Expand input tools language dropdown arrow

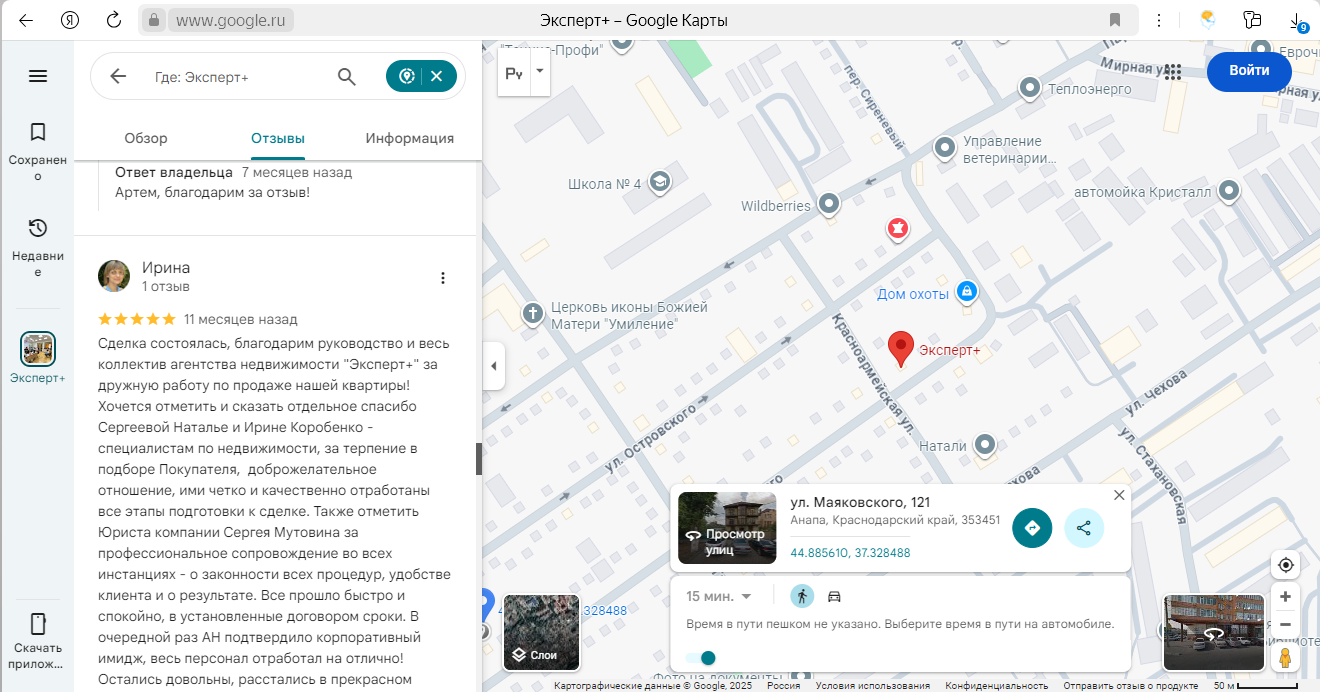pos(540,72)
